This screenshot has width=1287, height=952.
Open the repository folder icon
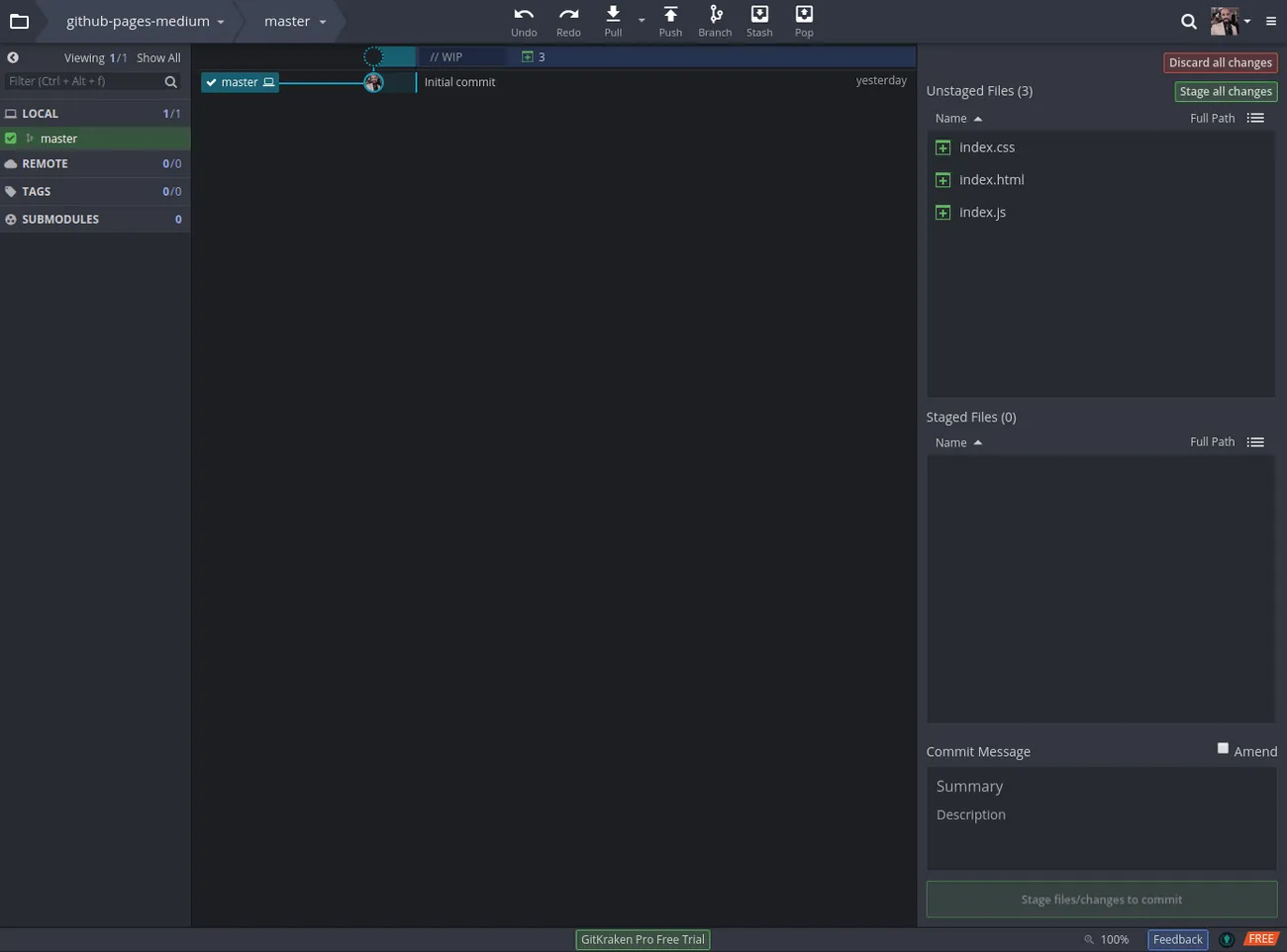tap(19, 21)
